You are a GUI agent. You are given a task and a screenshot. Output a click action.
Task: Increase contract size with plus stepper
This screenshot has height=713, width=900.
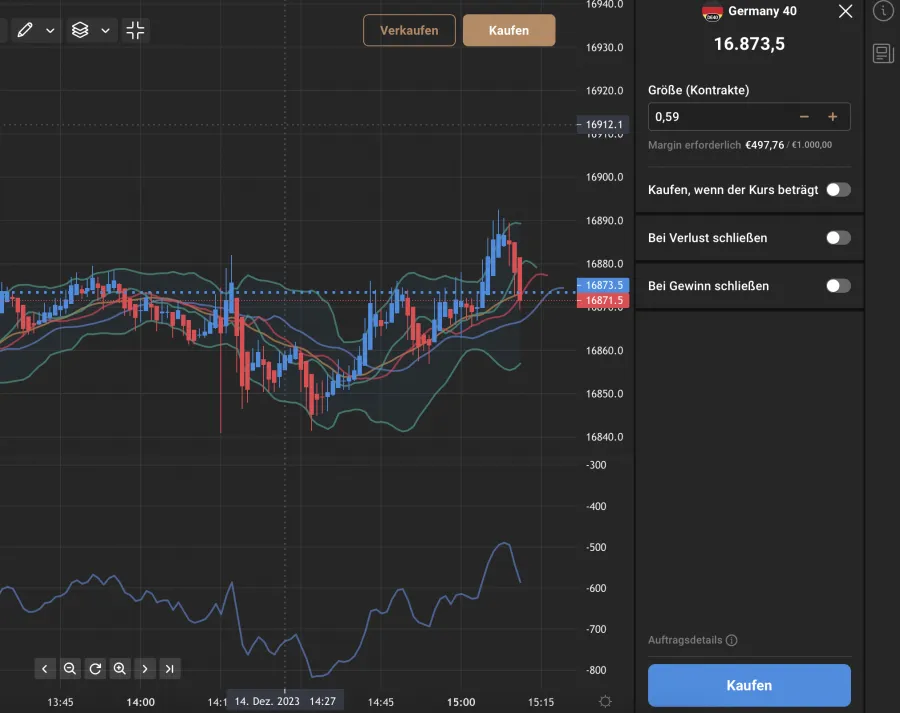click(832, 117)
